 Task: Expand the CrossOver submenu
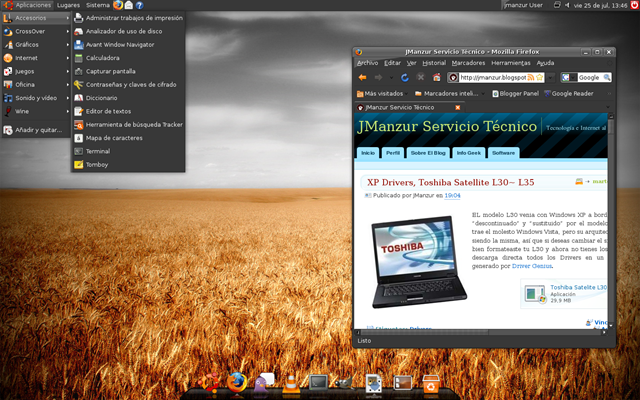(x=36, y=31)
